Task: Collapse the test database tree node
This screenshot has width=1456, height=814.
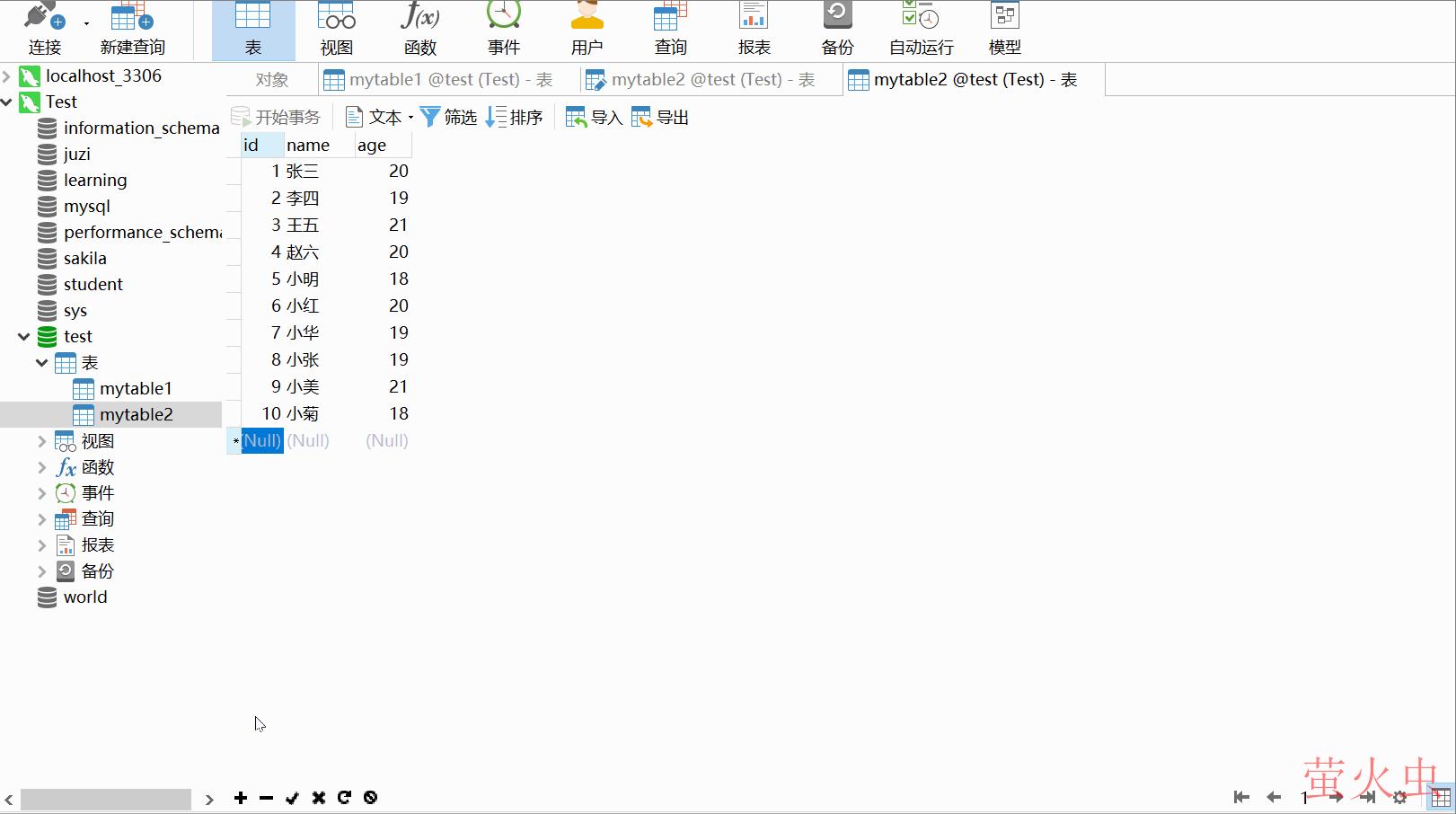Action: click(x=22, y=336)
